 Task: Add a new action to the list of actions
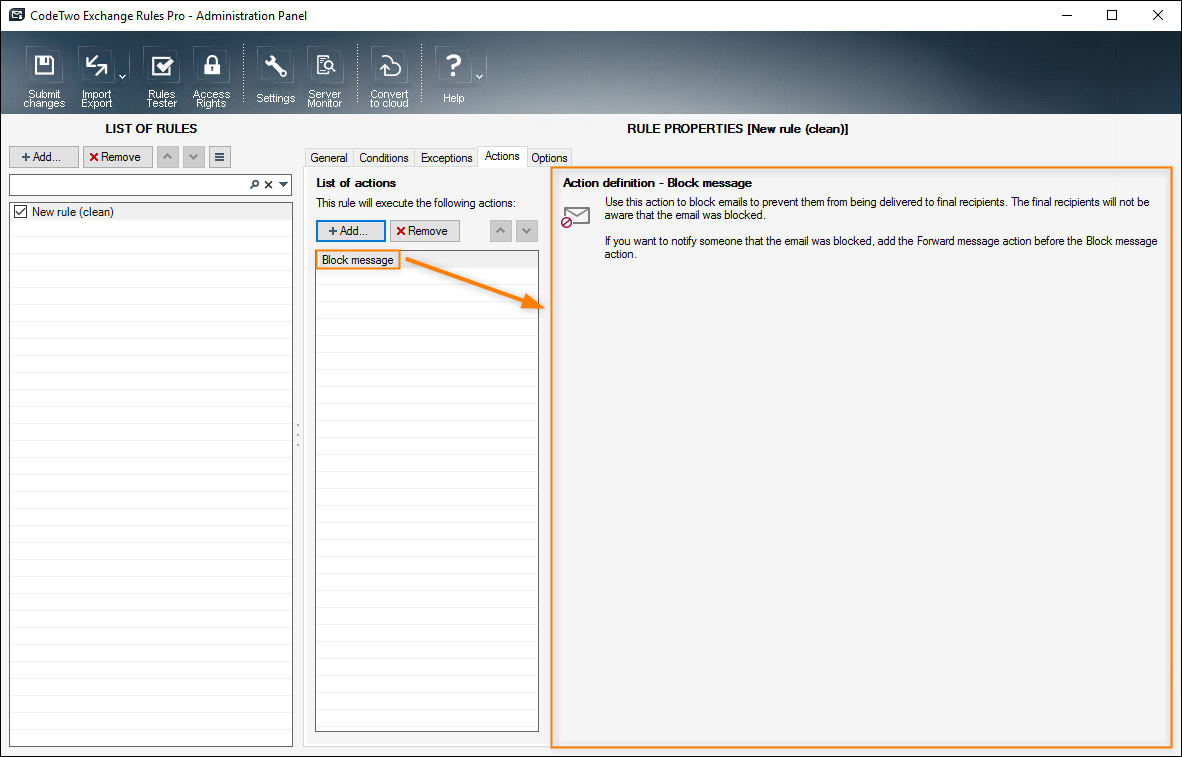pos(351,231)
